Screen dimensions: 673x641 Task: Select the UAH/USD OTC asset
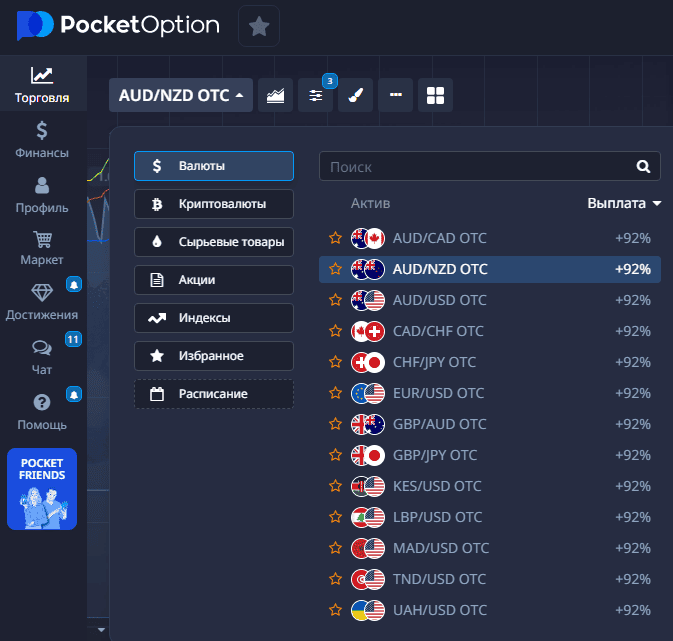(x=490, y=610)
